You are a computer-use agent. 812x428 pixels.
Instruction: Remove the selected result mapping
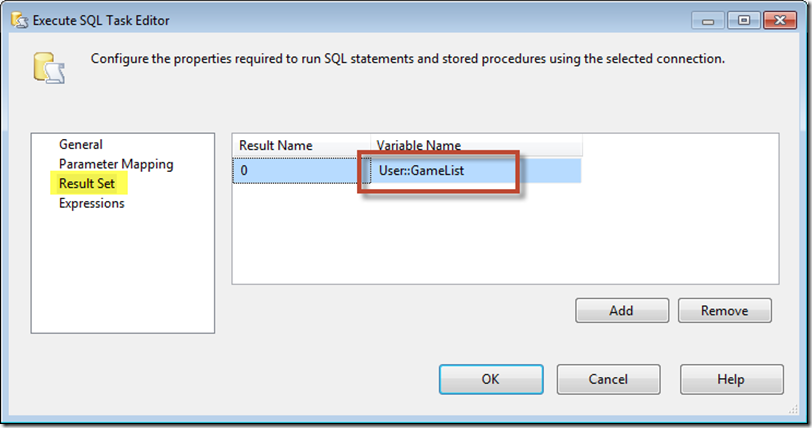724,311
